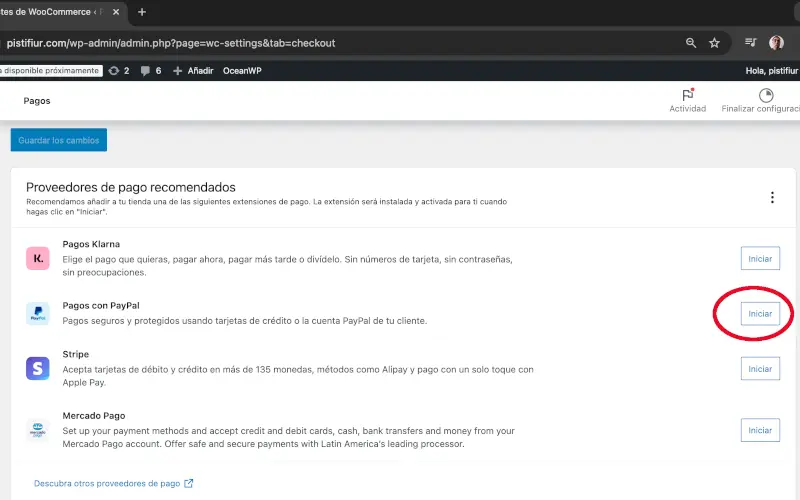Click Guardar los cambios button
Screen dimensions: 800x500
59,140
